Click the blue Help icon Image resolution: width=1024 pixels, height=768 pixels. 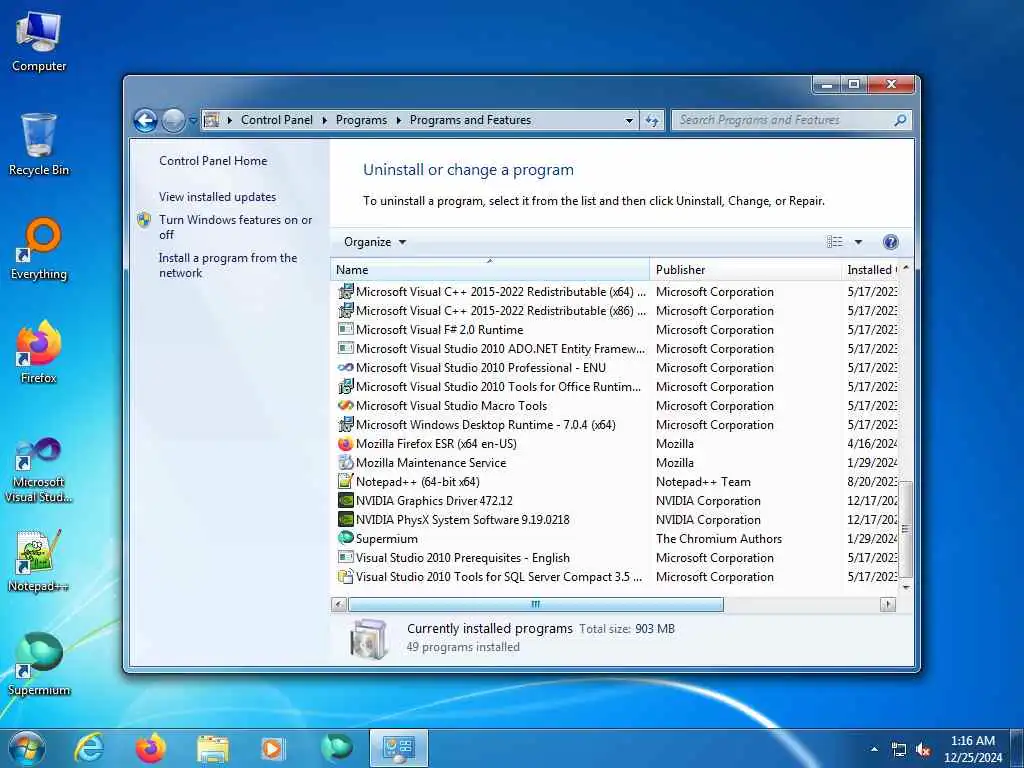click(x=890, y=242)
